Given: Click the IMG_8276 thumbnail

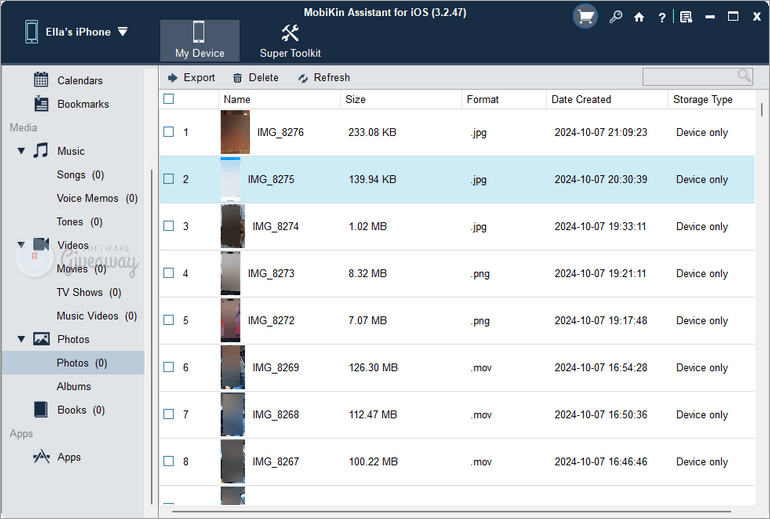Looking at the screenshot, I should (x=235, y=132).
